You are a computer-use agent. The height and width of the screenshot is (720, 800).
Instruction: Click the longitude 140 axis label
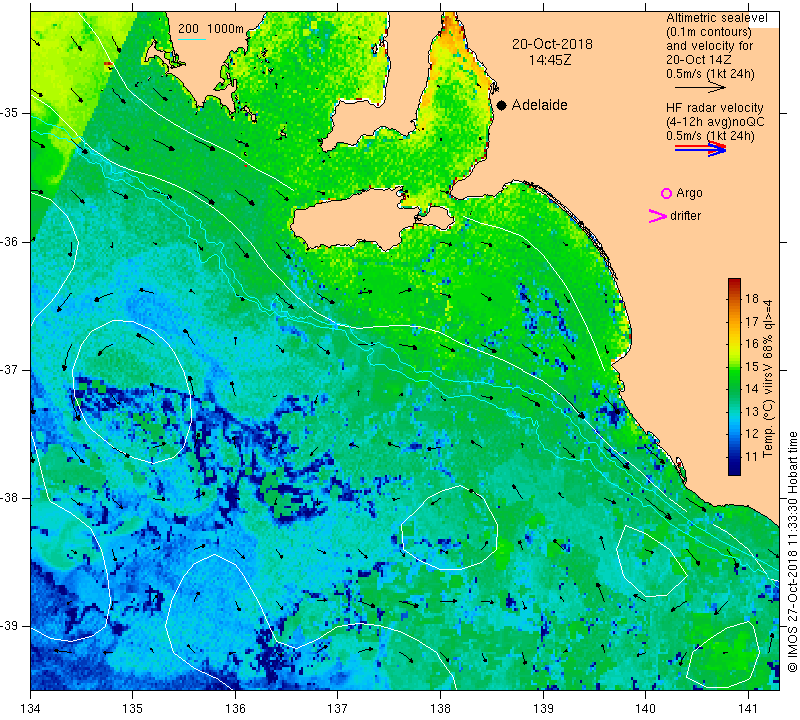(x=645, y=708)
